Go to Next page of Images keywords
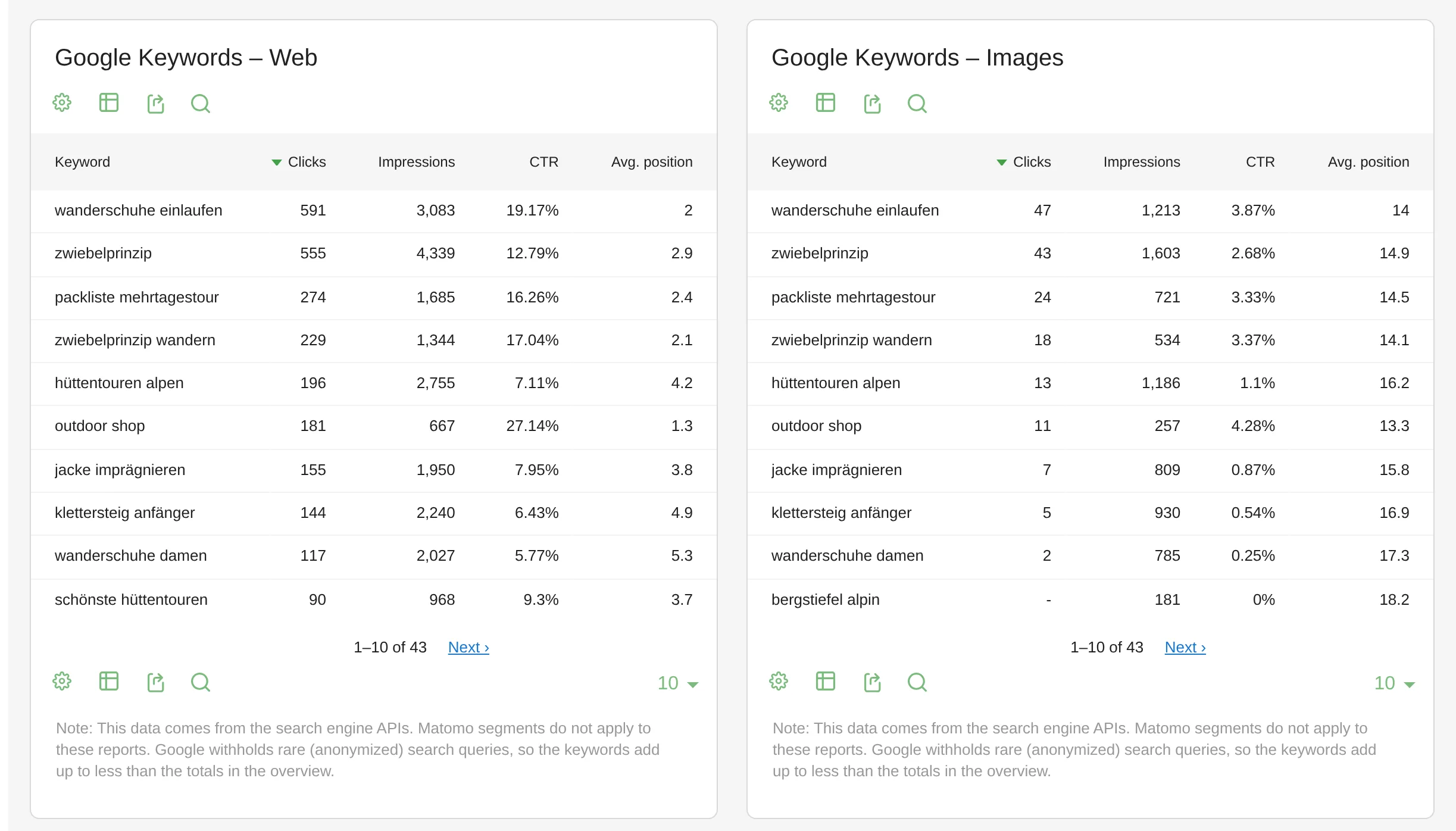 [1185, 648]
